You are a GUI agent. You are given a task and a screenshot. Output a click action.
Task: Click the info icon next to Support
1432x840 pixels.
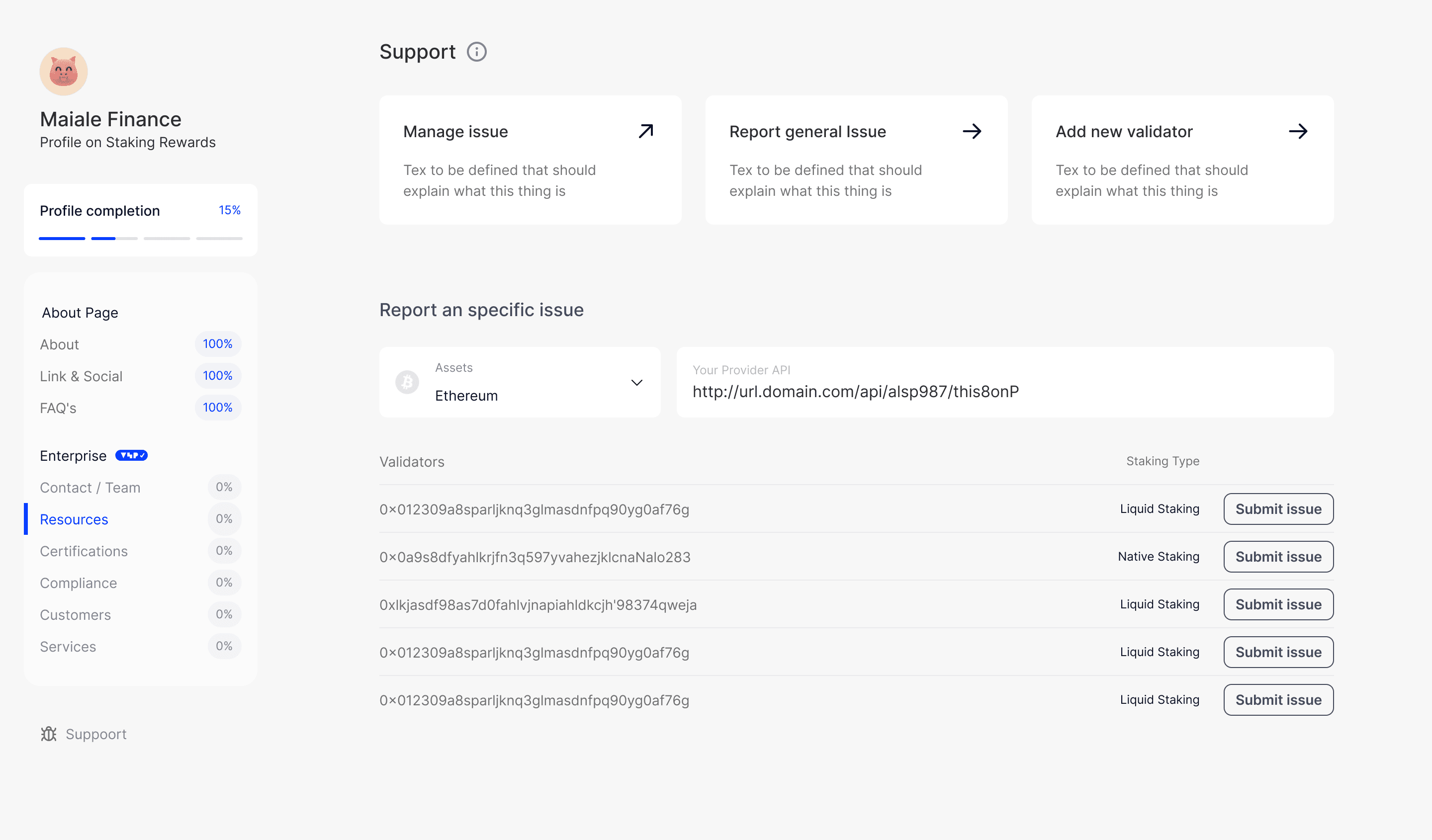coord(476,52)
